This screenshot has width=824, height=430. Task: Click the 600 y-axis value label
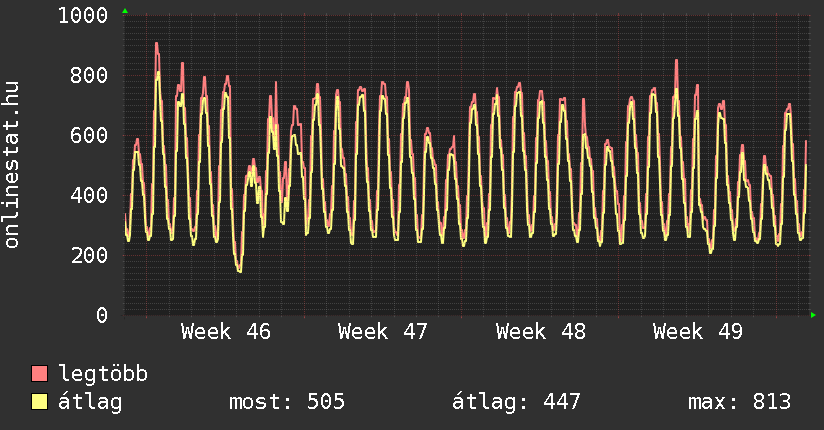[89, 135]
